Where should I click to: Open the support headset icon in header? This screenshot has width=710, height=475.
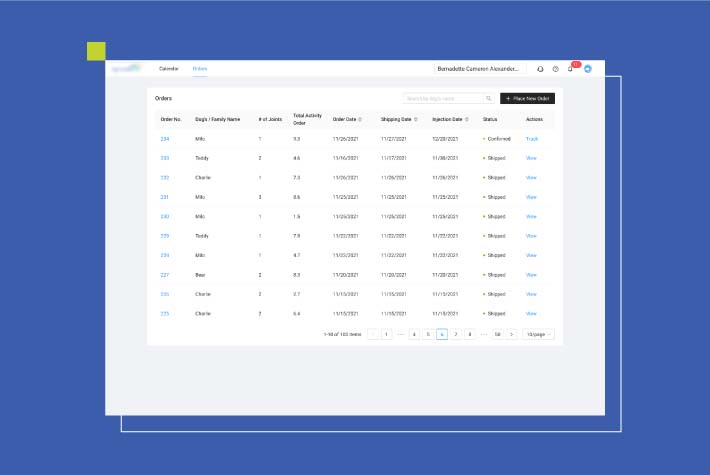pyautogui.click(x=540, y=69)
